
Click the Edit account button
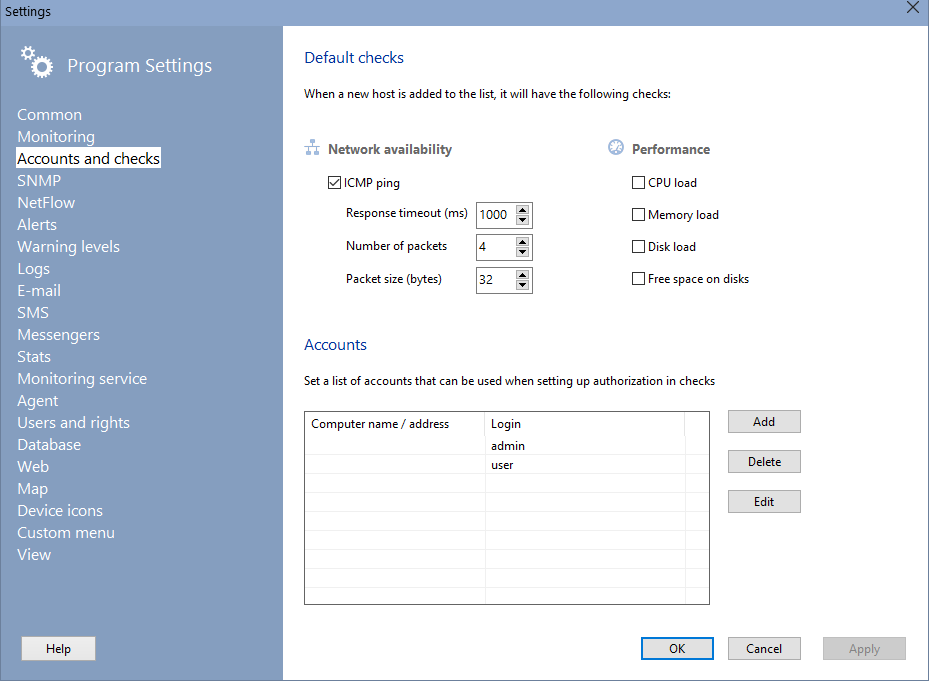pyautogui.click(x=764, y=502)
